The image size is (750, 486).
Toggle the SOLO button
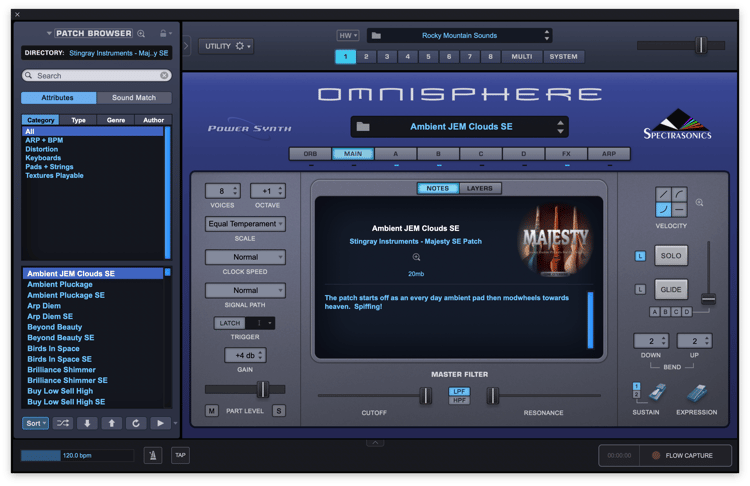coord(671,256)
